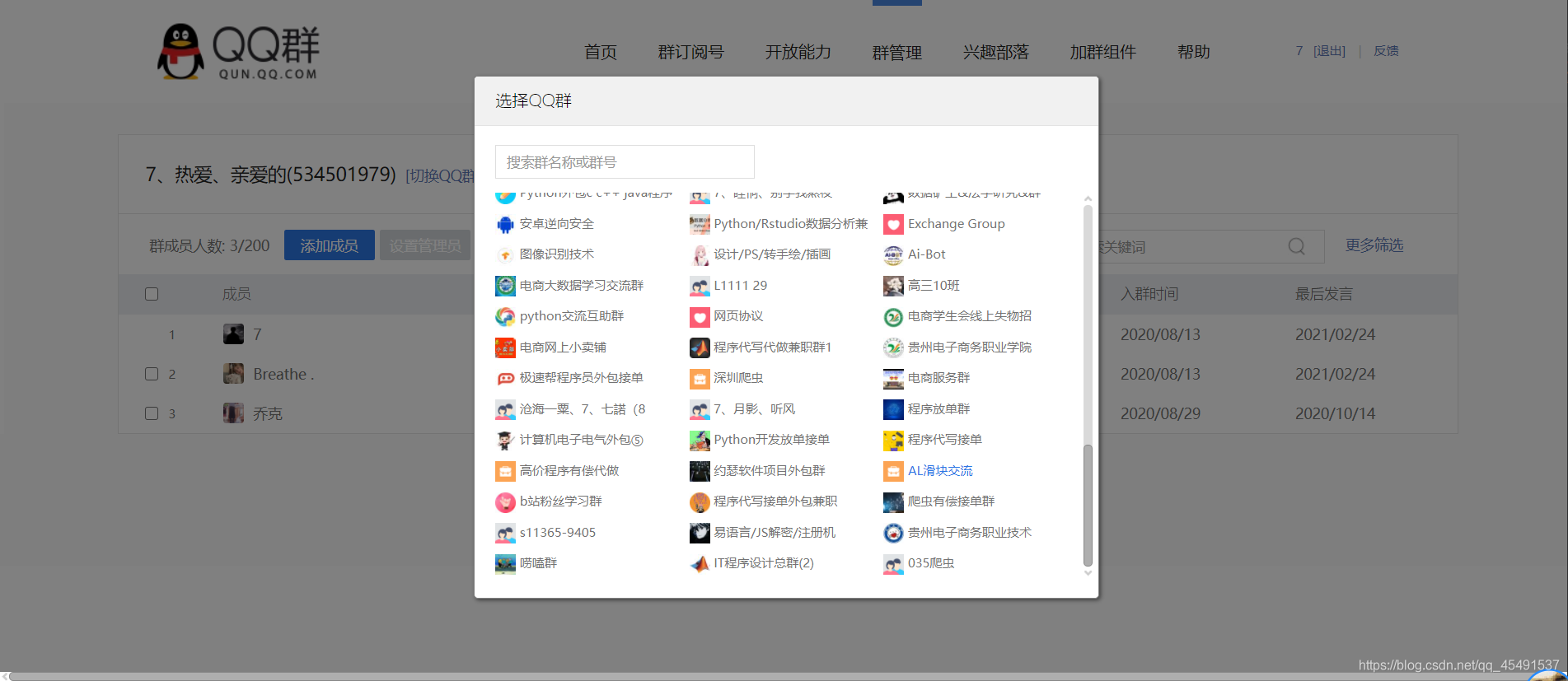Click the IT程序设计总群(2) group avatar

click(x=700, y=564)
